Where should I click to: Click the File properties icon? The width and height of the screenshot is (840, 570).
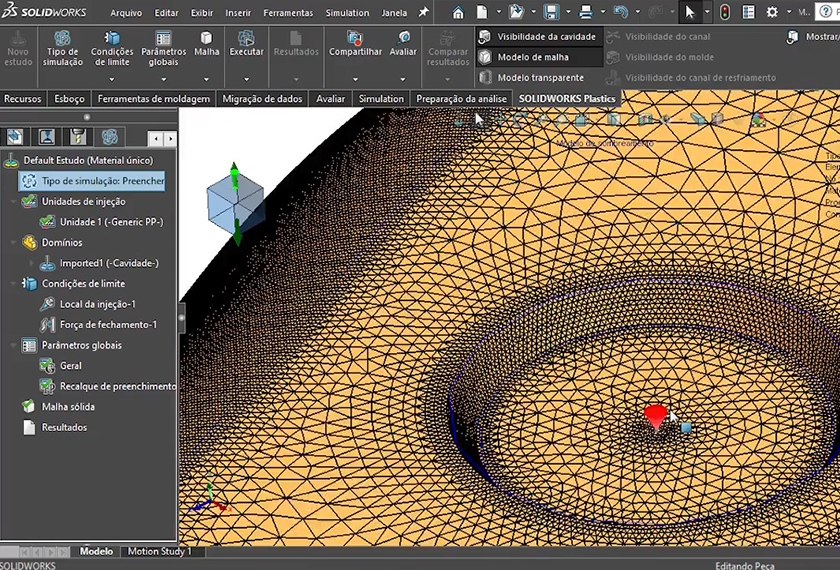pos(748,12)
